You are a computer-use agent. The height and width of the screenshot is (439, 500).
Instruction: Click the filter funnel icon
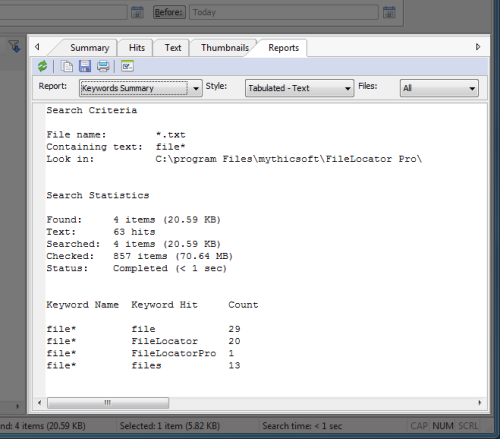[x=14, y=46]
